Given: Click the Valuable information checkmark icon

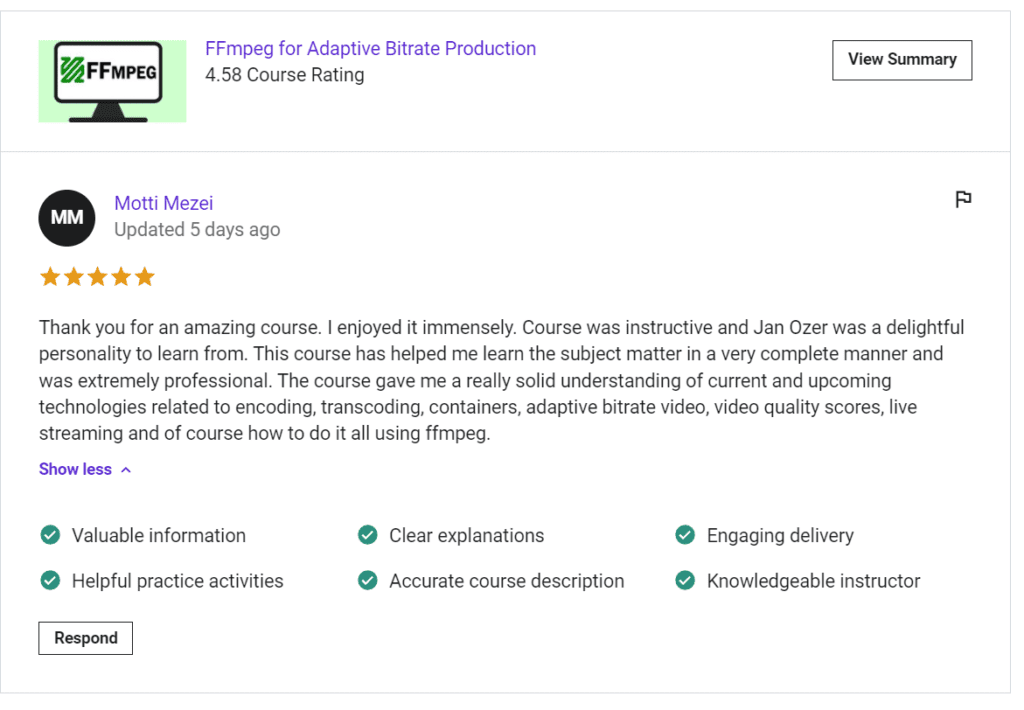Looking at the screenshot, I should click(x=50, y=535).
